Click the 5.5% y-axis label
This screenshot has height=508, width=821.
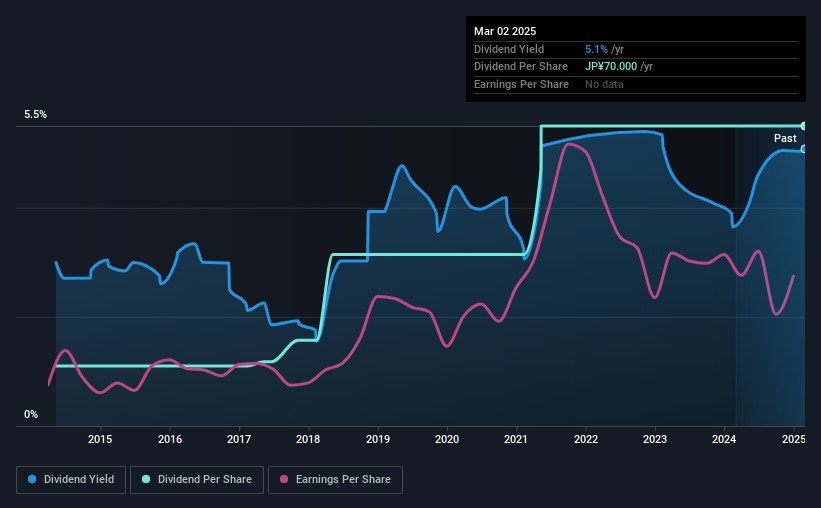(x=36, y=115)
